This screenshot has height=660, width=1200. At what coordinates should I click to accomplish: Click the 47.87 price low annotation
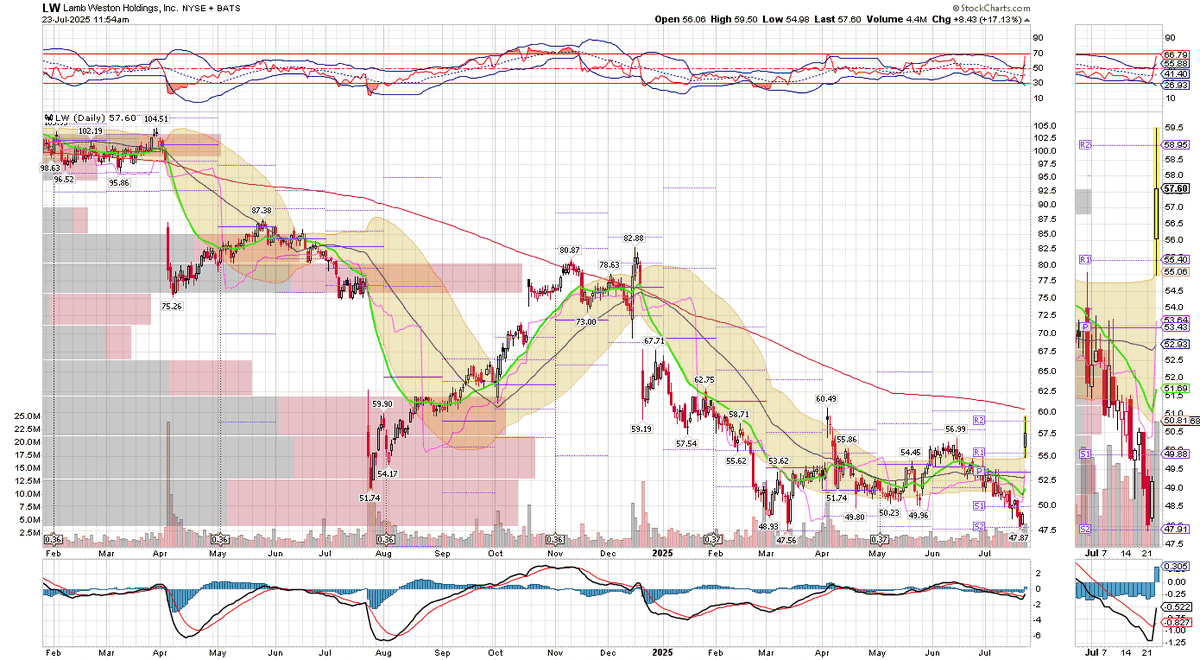[1019, 538]
